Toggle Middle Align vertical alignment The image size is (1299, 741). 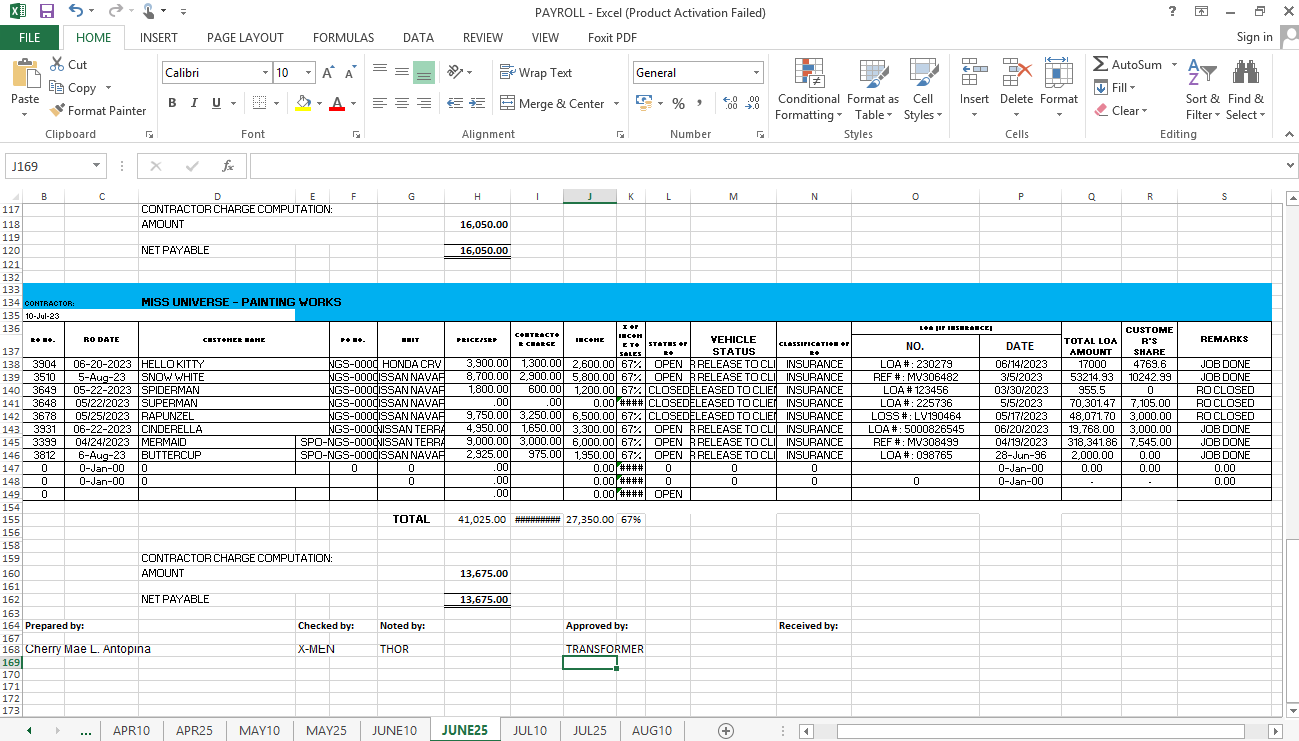point(401,73)
